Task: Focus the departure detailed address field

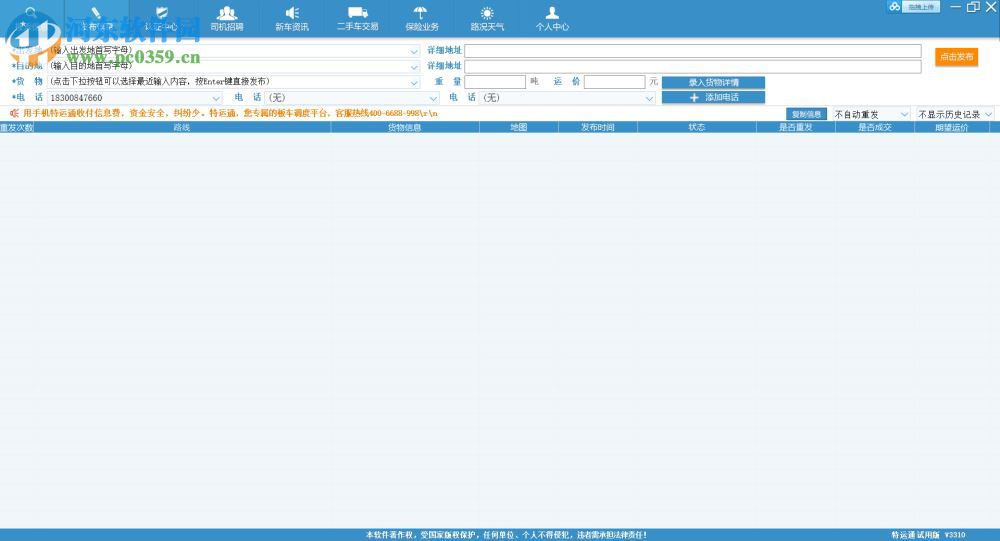Action: point(693,50)
